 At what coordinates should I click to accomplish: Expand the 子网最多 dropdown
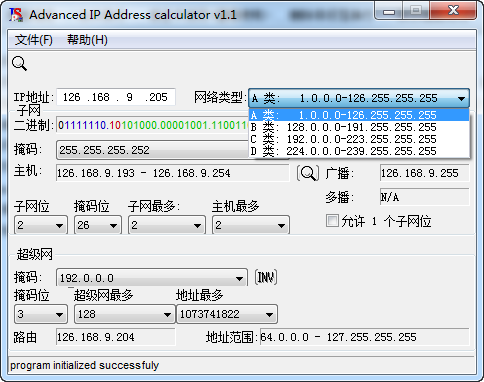coord(167,225)
